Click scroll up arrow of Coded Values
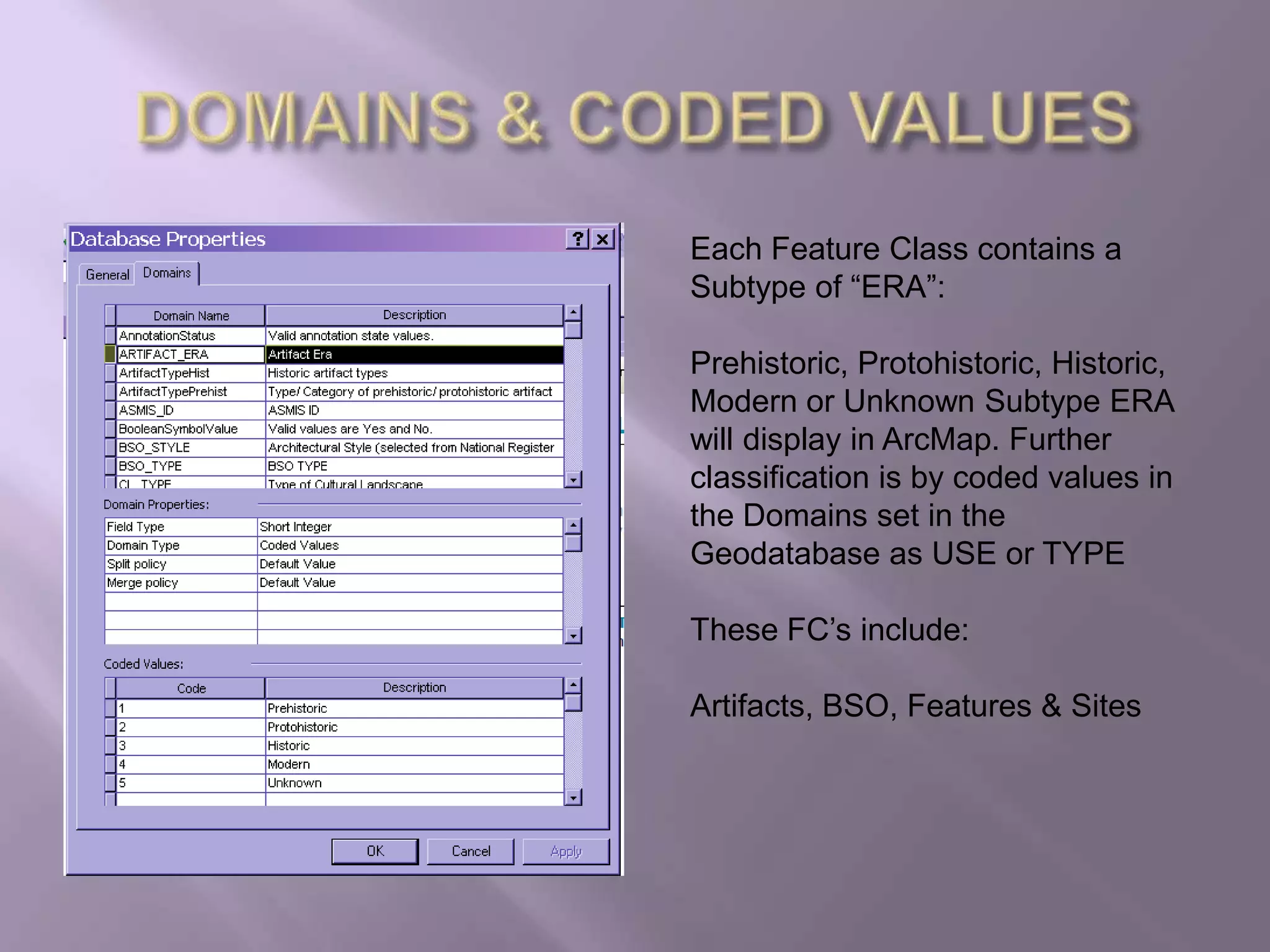This screenshot has width=1270, height=952. point(573,685)
